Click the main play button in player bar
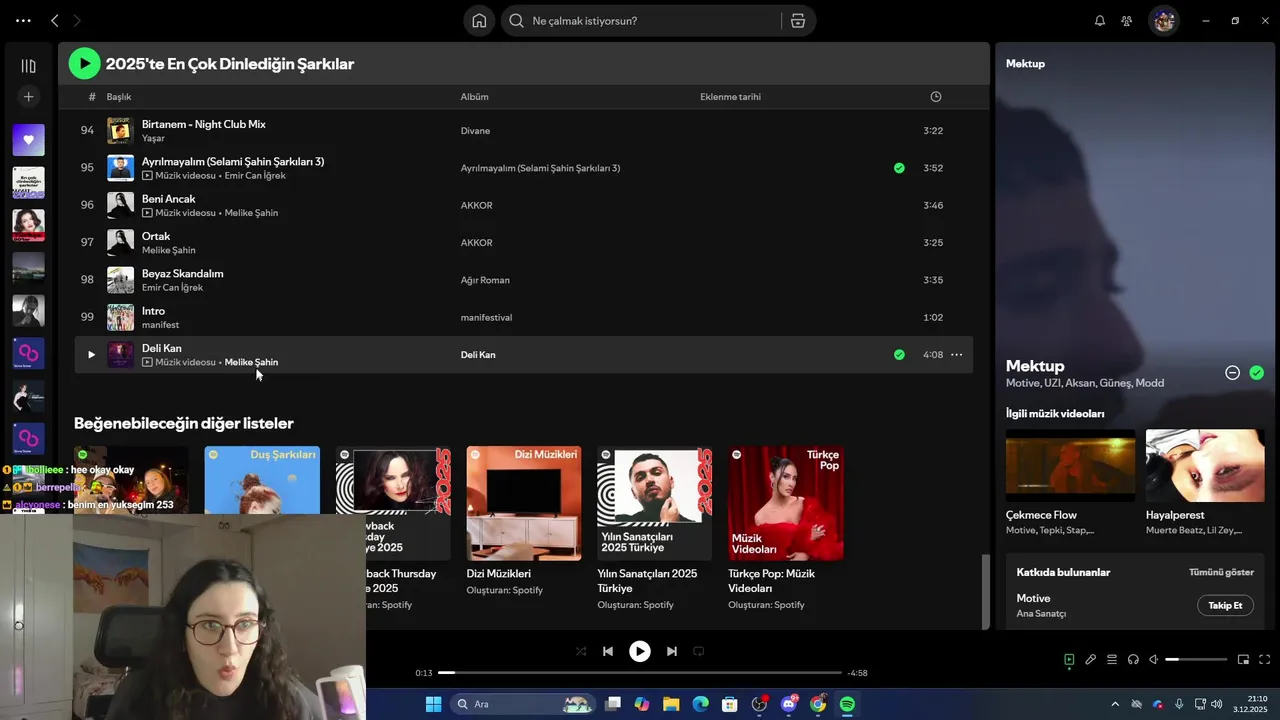The width and height of the screenshot is (1280, 720). click(640, 651)
